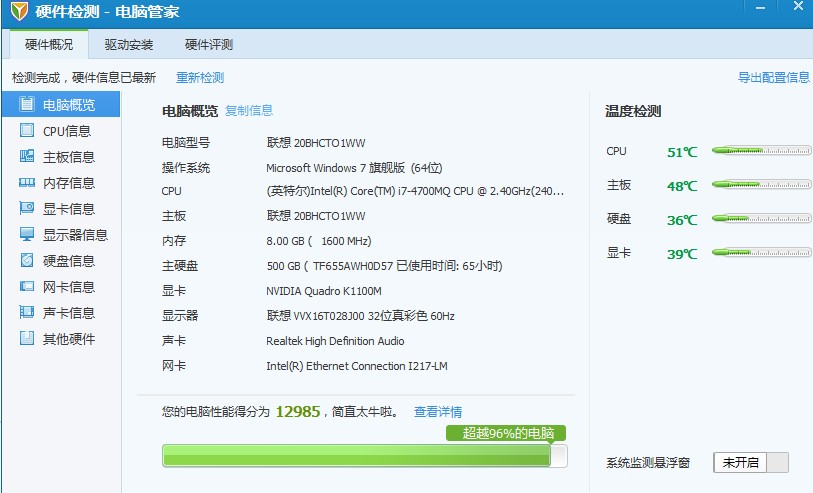Open 内存信息 via its memory icon
Viewport: 813px width, 493px height.
click(27, 183)
